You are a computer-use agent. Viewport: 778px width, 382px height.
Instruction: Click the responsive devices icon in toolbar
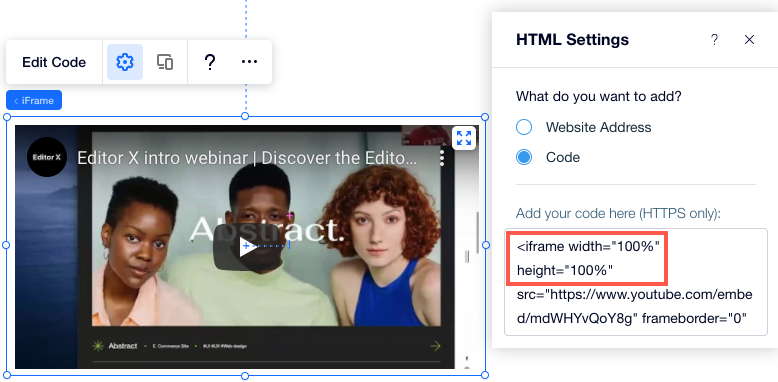(x=165, y=62)
